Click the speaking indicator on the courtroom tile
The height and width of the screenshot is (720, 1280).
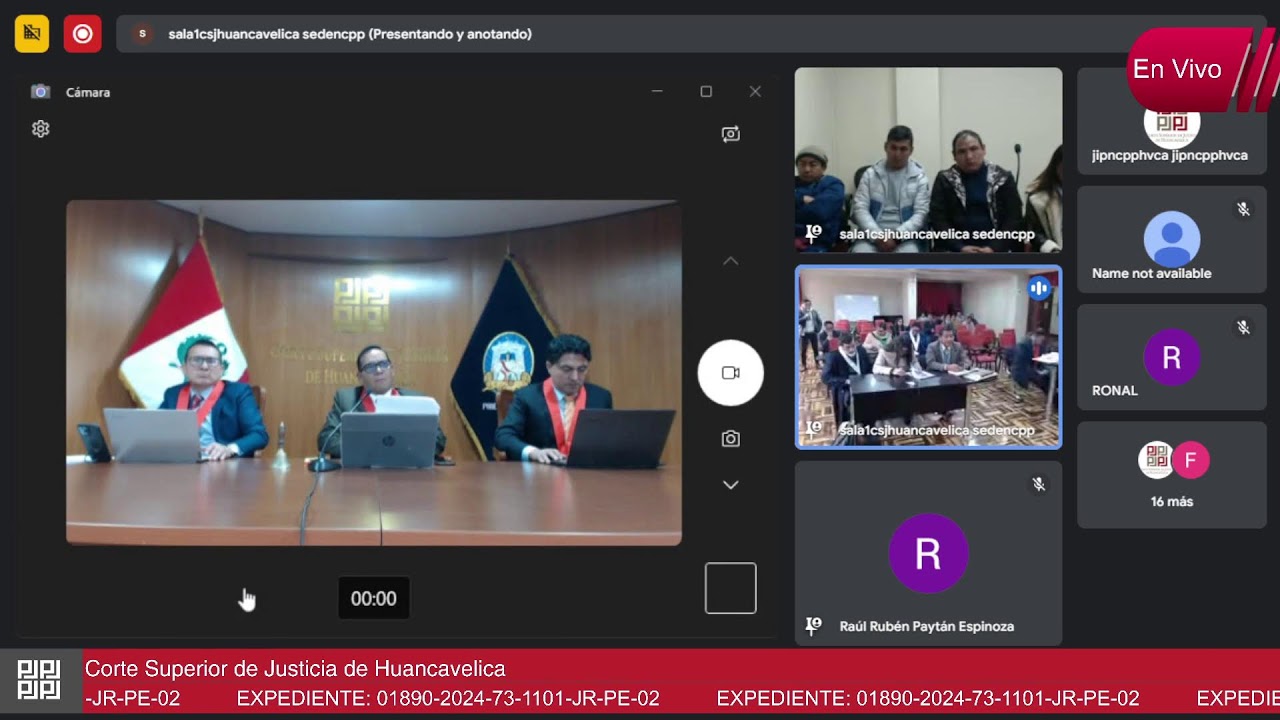tap(1039, 288)
